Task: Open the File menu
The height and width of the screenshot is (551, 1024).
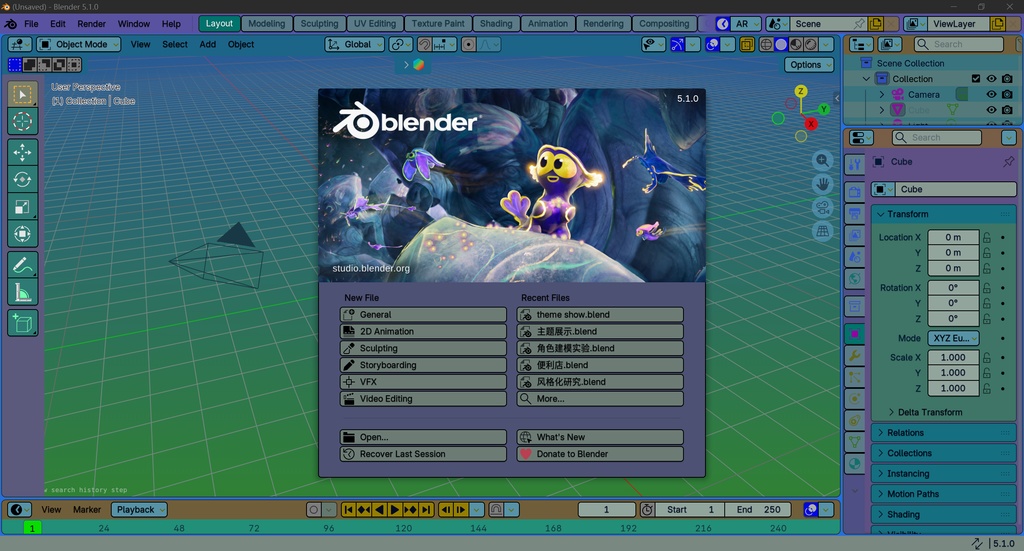Action: (31, 24)
